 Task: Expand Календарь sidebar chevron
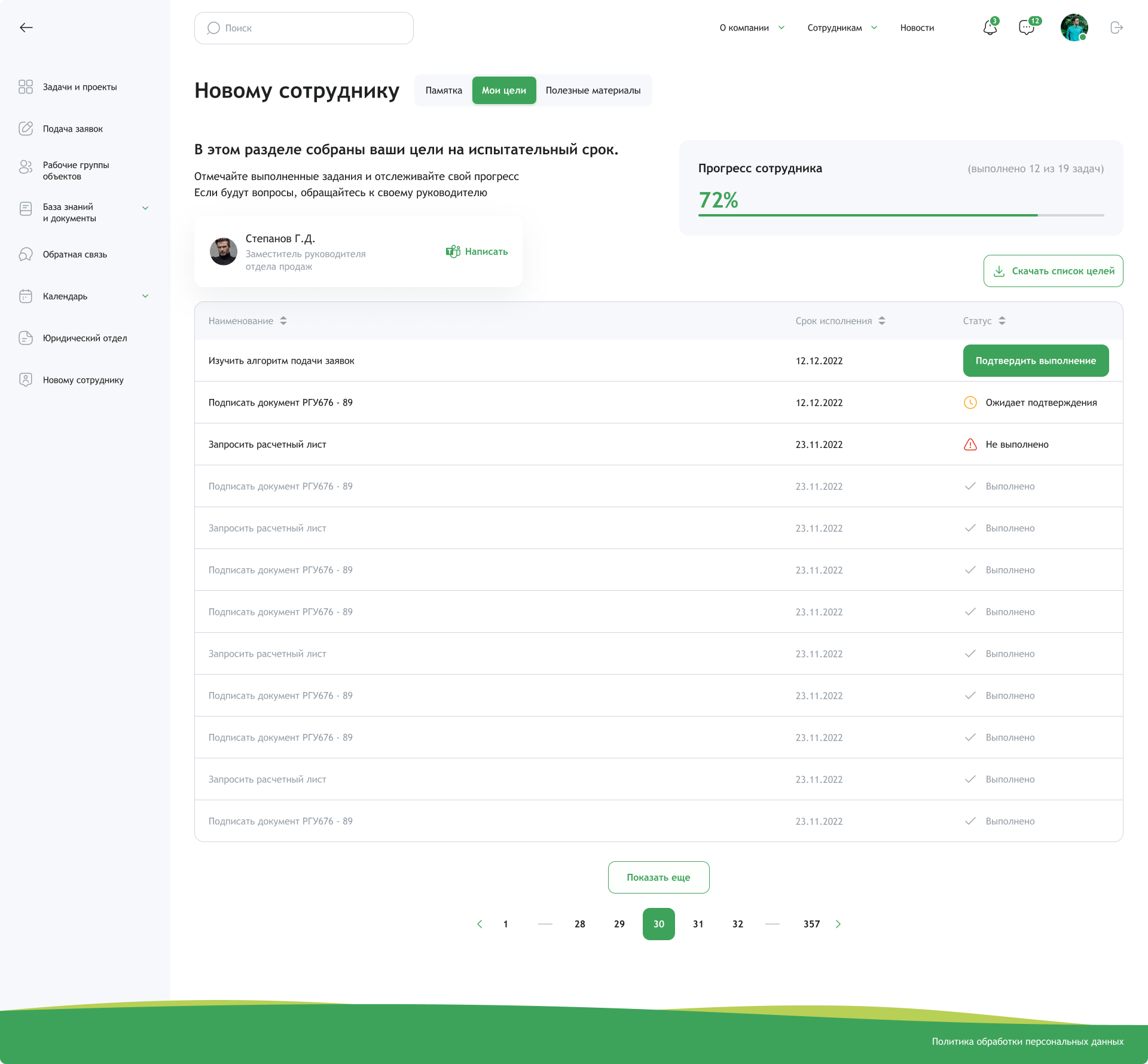(145, 296)
